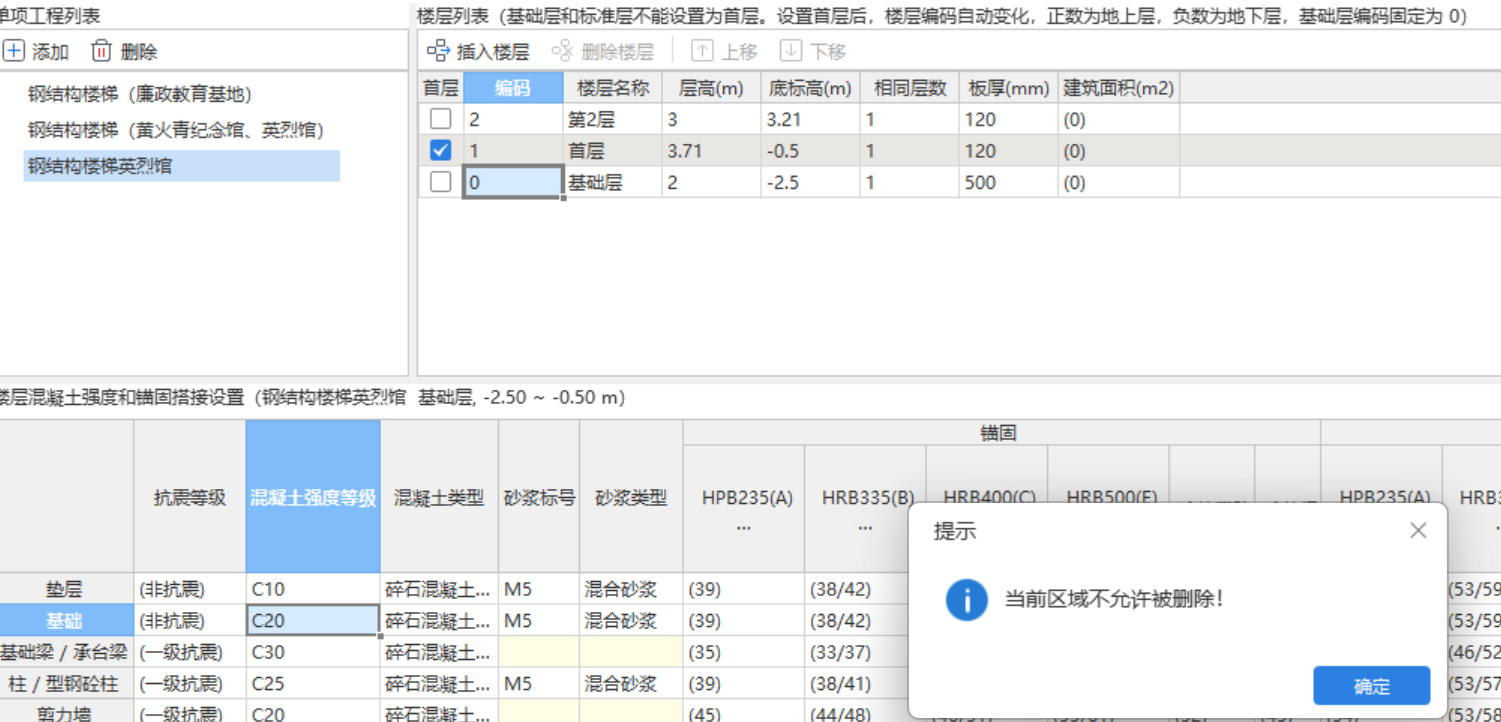This screenshot has height=722, width=1501.
Task: Click the 删除楼层 toolbar icon
Action: click(x=562, y=51)
